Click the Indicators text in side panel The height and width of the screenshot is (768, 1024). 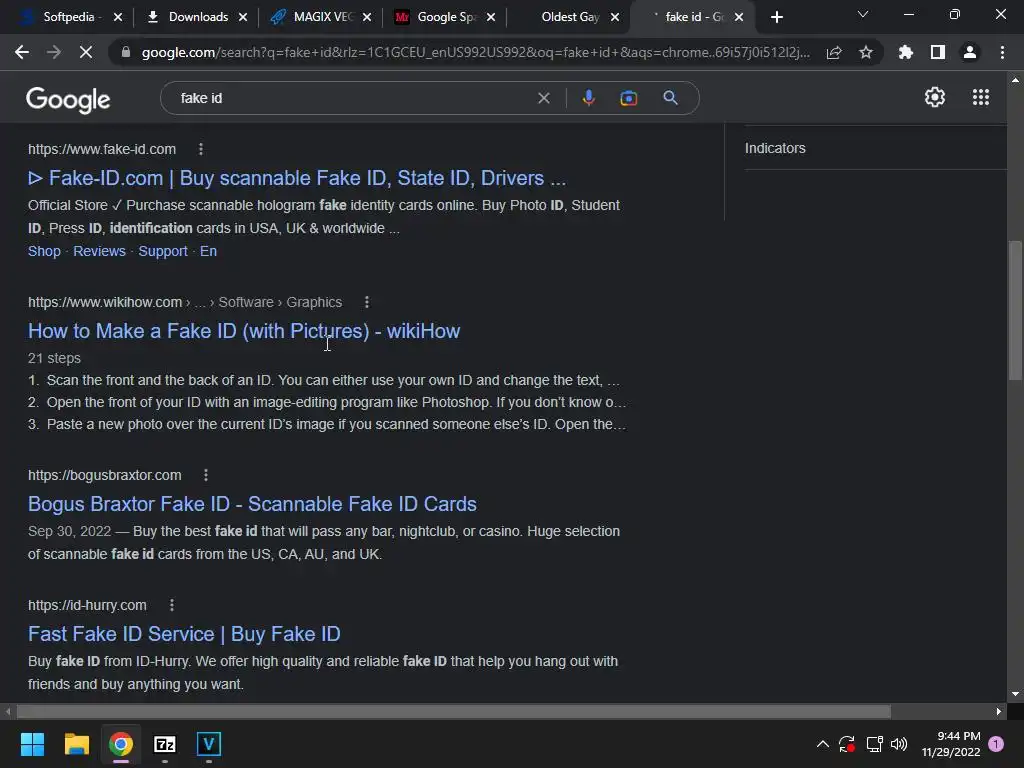pyautogui.click(x=775, y=148)
